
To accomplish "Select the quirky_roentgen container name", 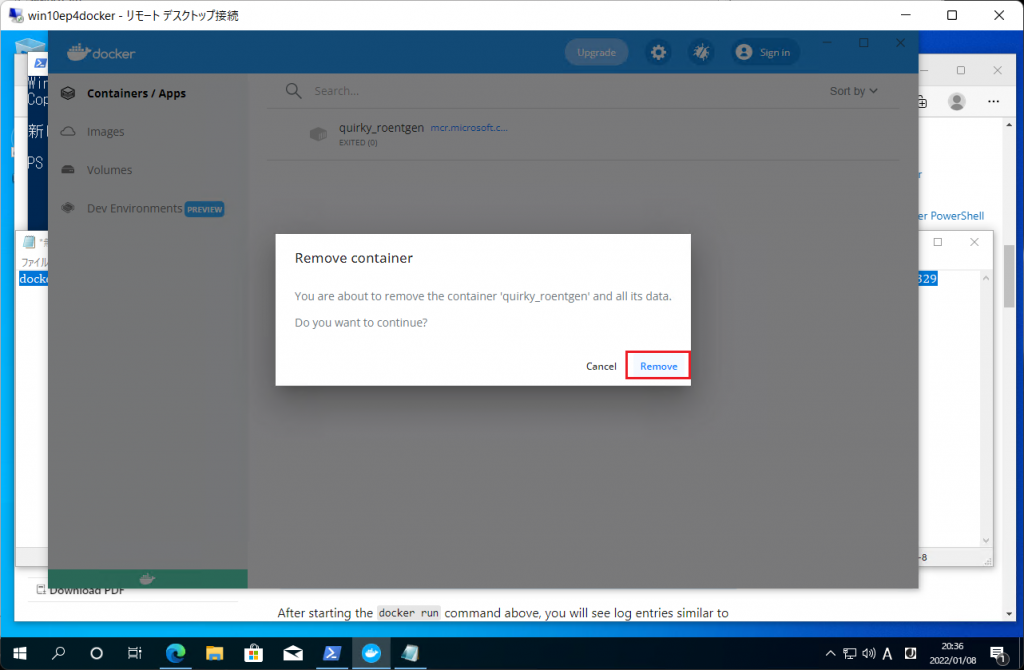I will click(381, 127).
